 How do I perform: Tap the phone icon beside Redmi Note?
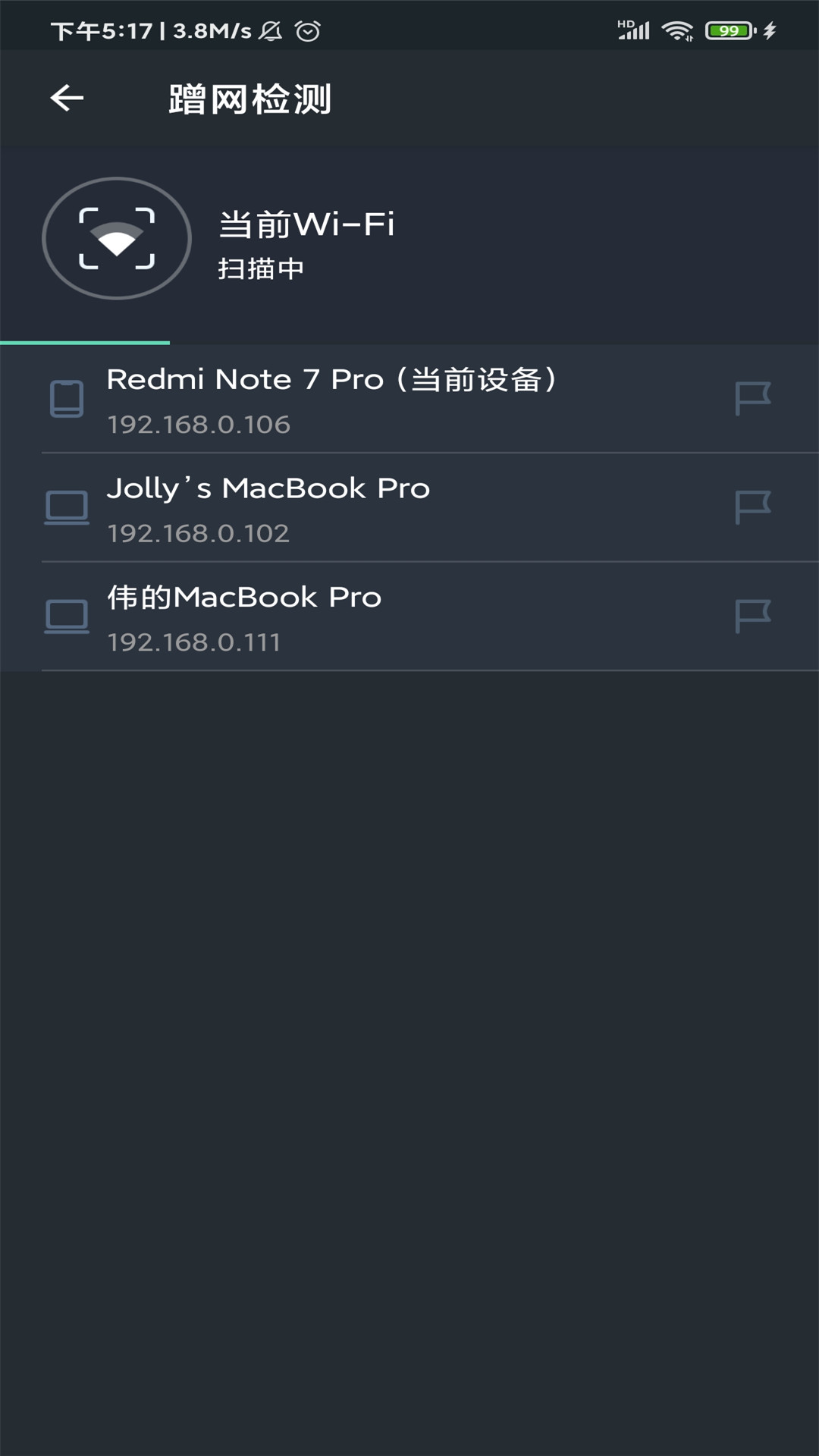(67, 399)
